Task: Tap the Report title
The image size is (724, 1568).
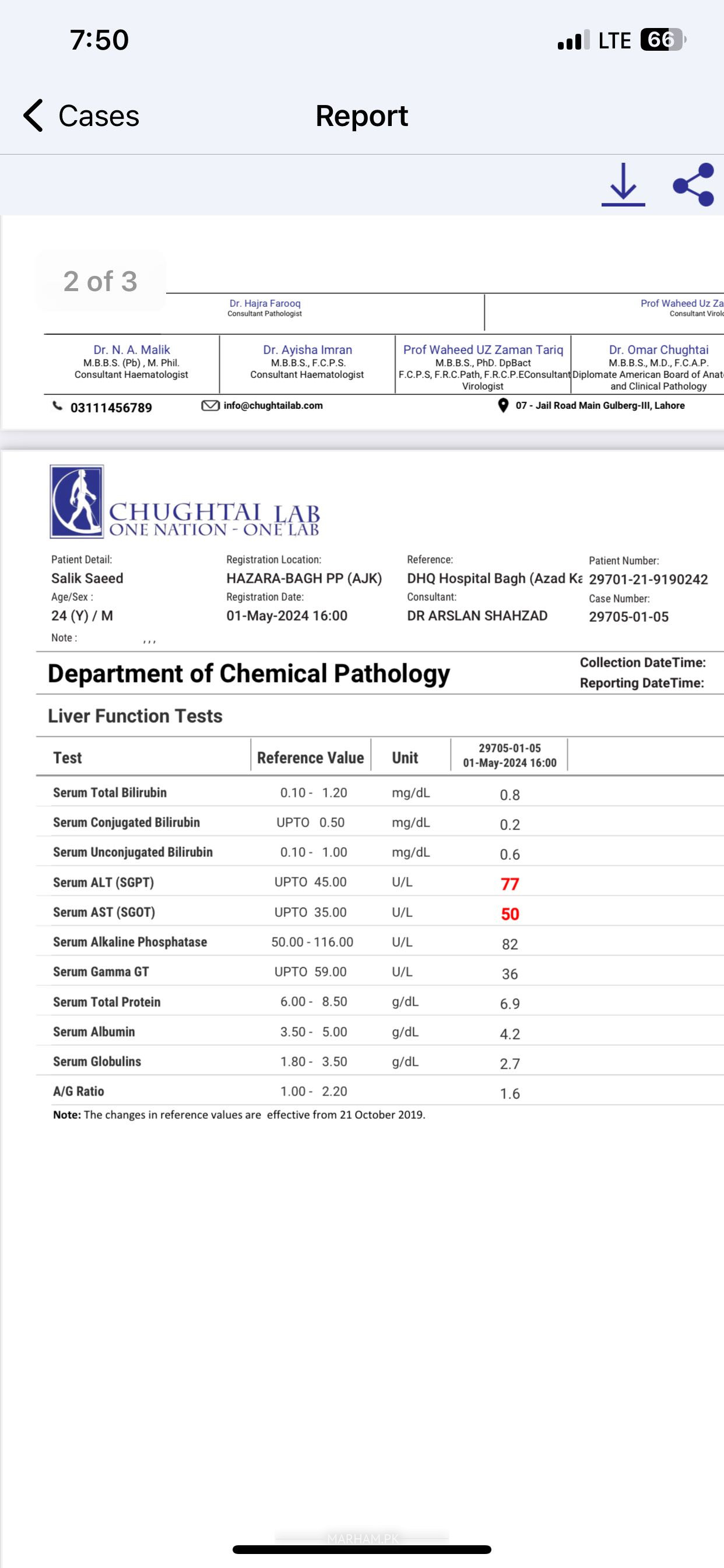Action: pos(362,116)
